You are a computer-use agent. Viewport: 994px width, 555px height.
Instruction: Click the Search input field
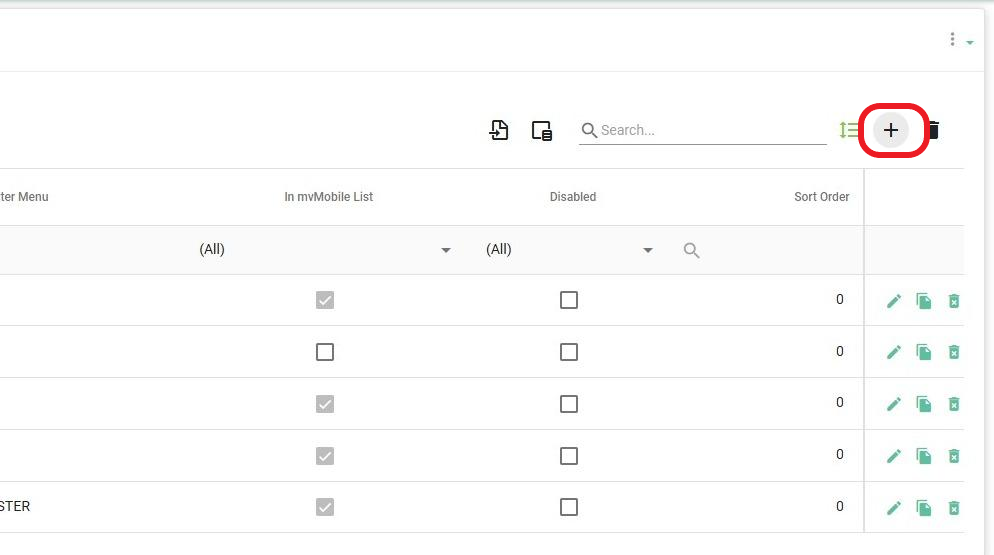(x=712, y=130)
